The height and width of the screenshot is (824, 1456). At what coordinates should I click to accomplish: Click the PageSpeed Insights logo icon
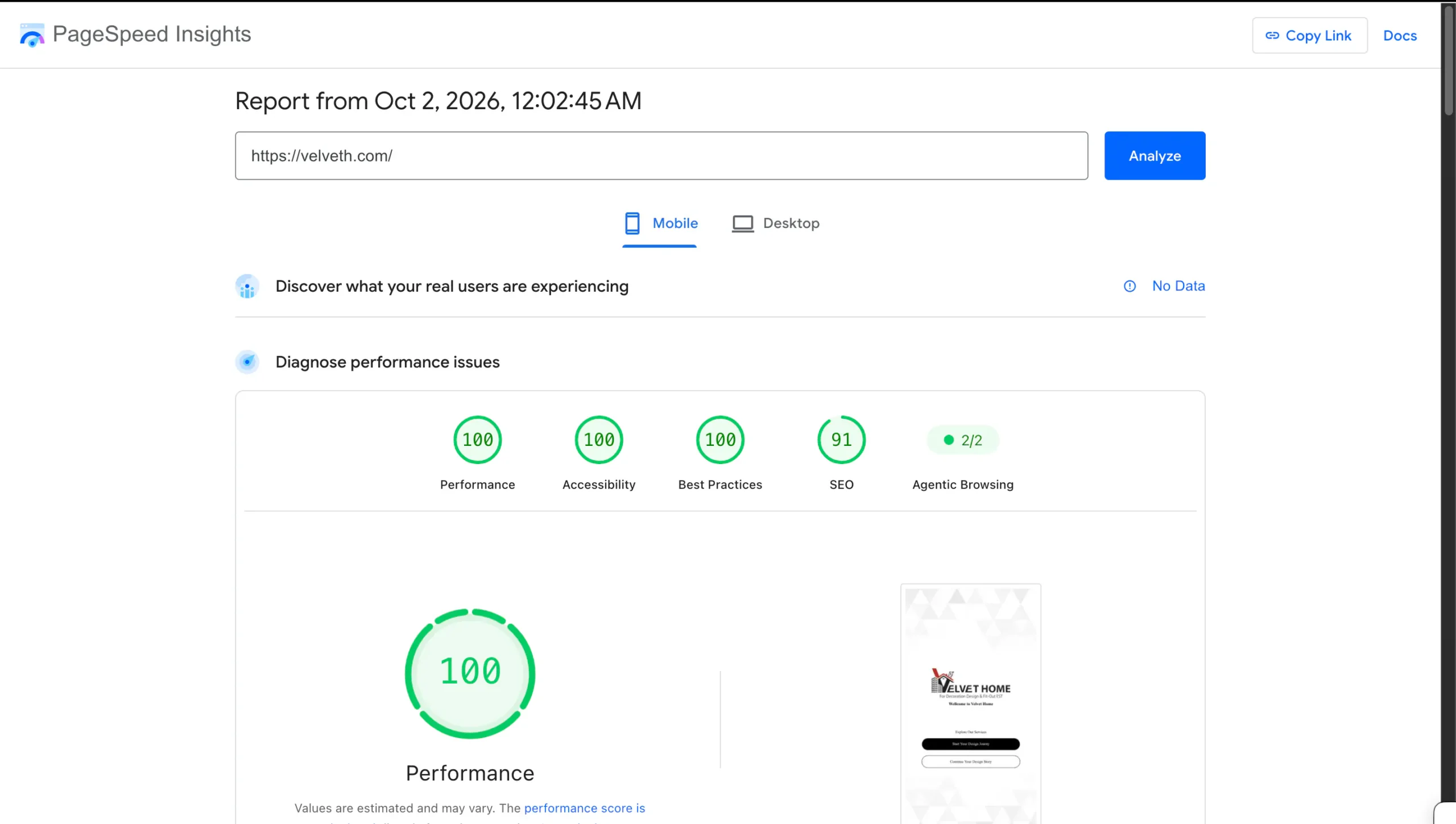point(32,35)
